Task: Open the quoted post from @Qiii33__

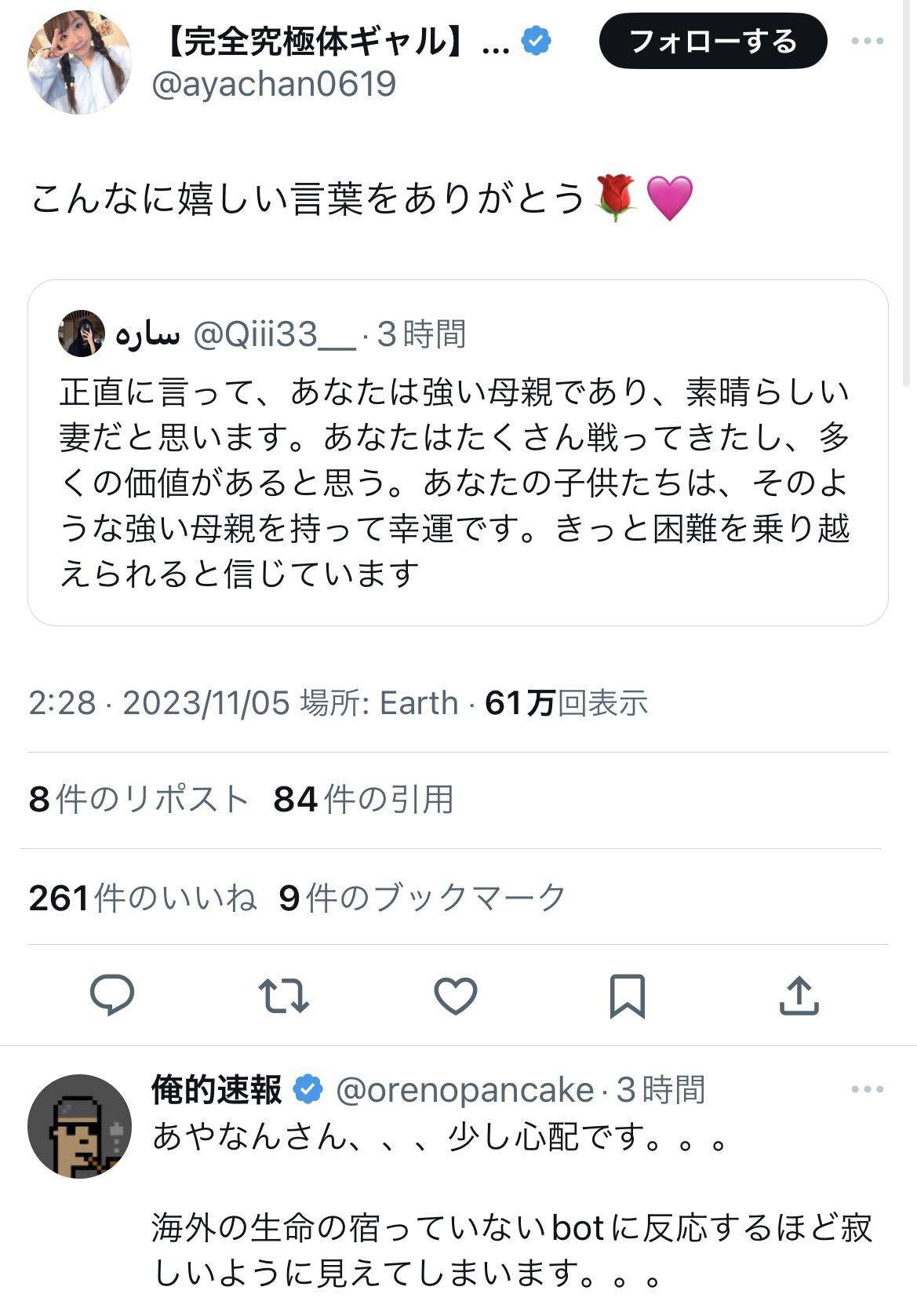Action: click(x=457, y=483)
